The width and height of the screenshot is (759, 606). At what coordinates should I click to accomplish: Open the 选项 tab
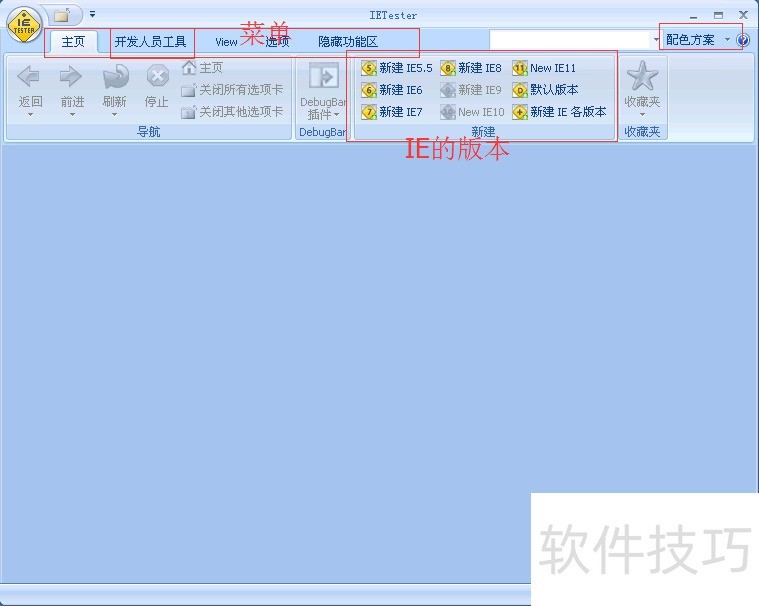tap(277, 42)
